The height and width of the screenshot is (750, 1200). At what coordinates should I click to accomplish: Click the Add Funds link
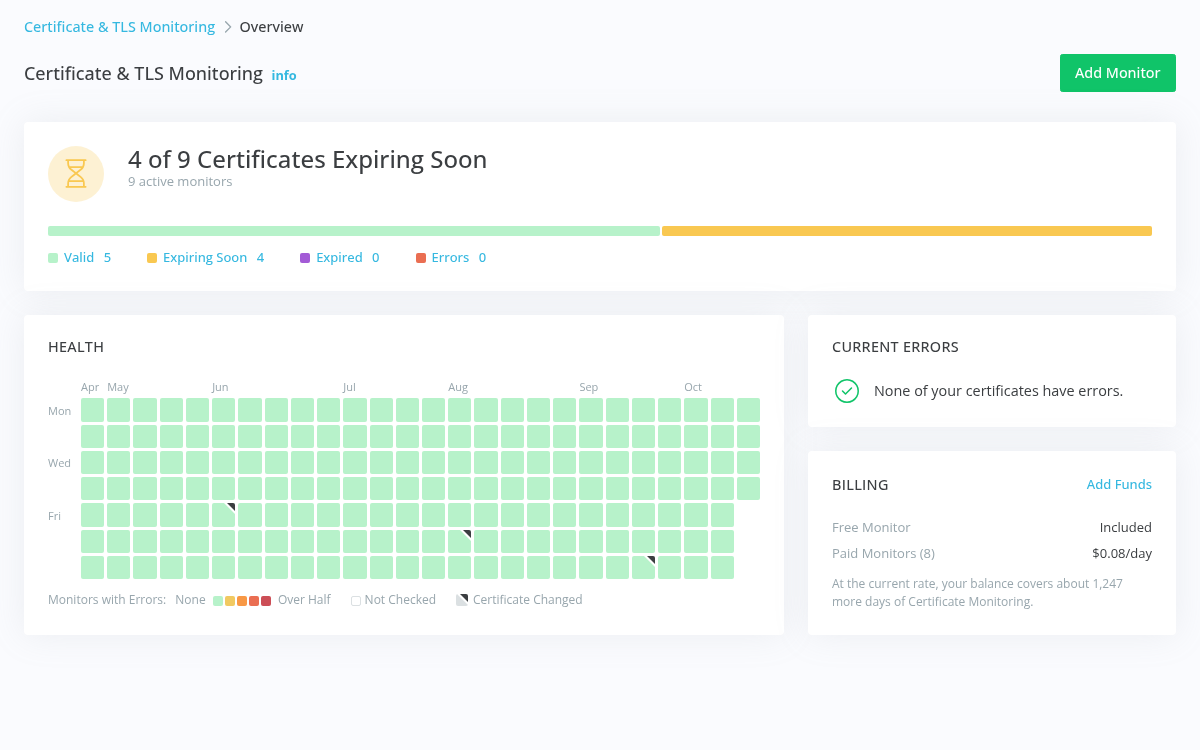pos(1119,485)
